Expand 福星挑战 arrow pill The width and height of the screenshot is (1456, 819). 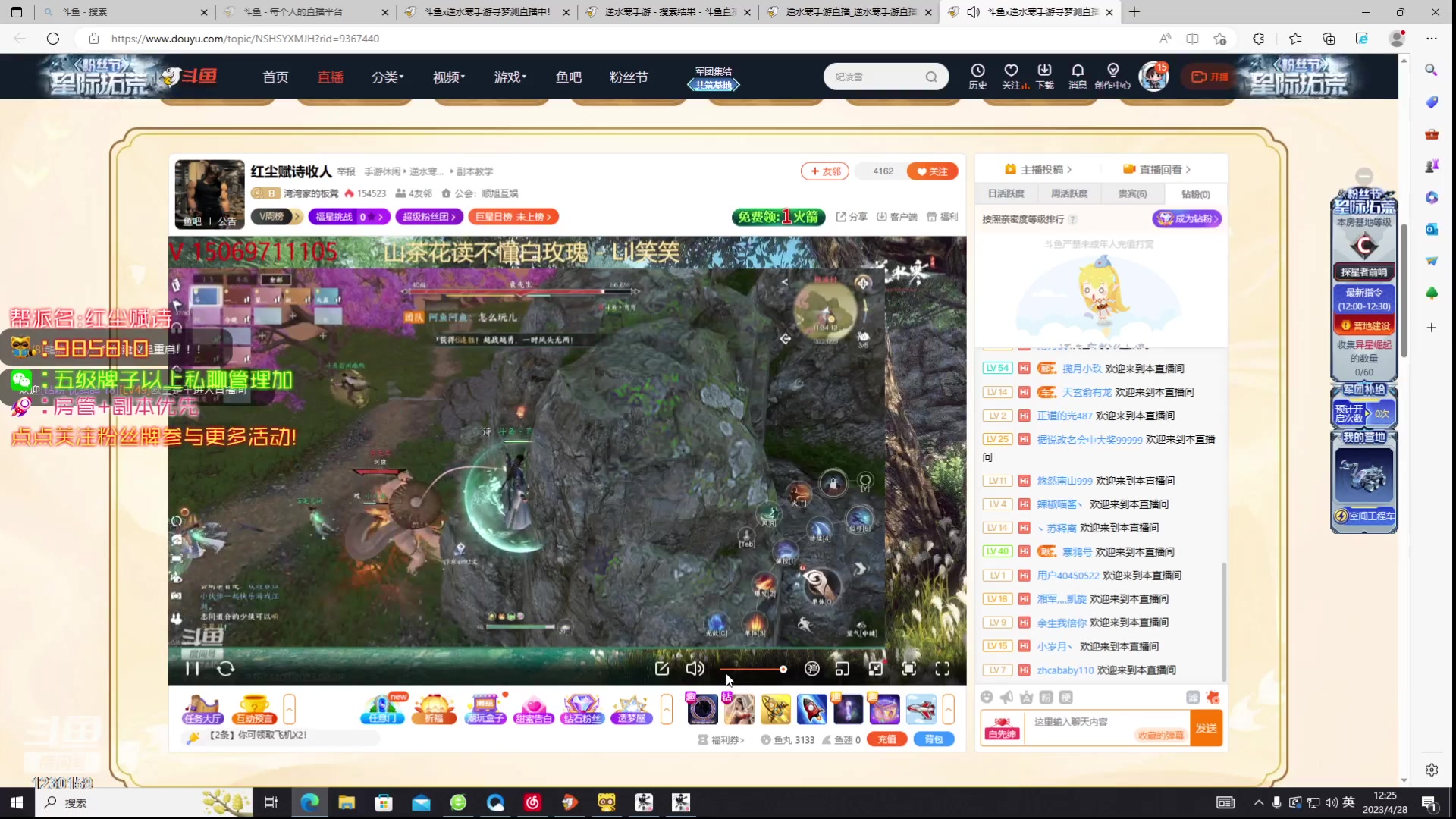point(349,217)
